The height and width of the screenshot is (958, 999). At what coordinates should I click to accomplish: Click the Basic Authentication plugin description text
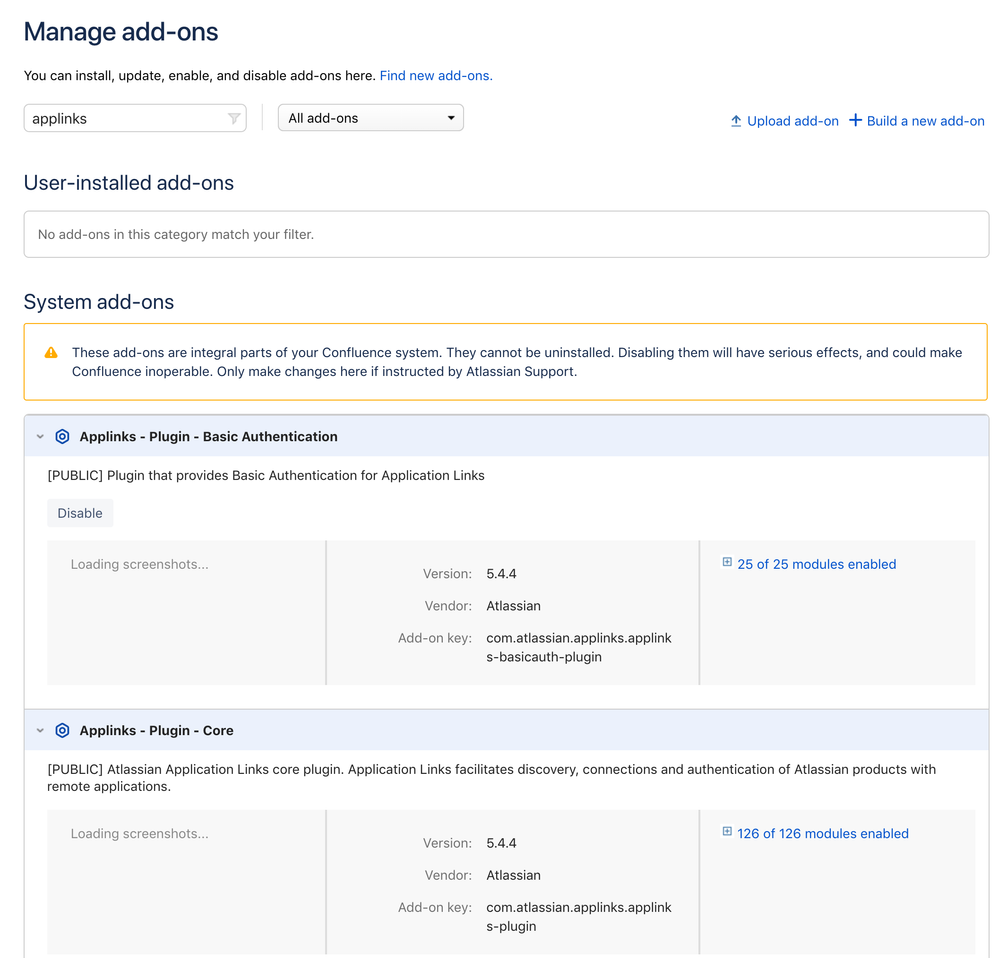point(266,475)
